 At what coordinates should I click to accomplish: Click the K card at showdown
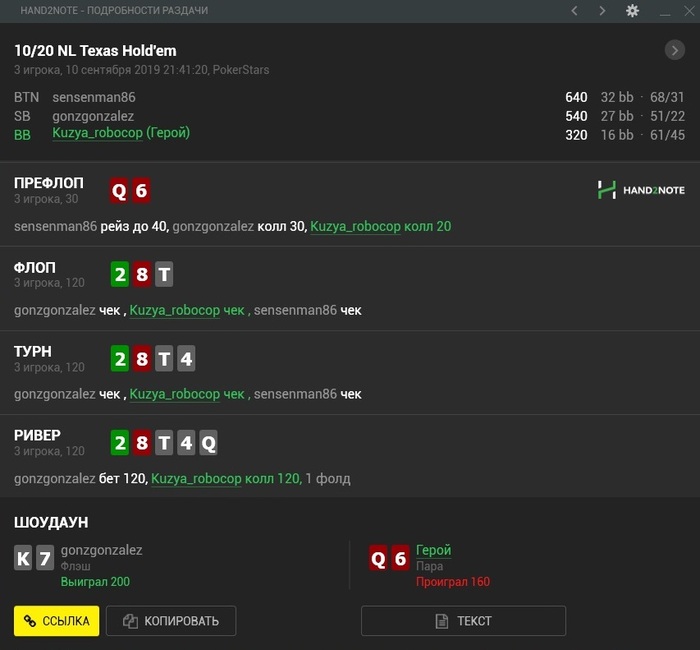[x=23, y=558]
